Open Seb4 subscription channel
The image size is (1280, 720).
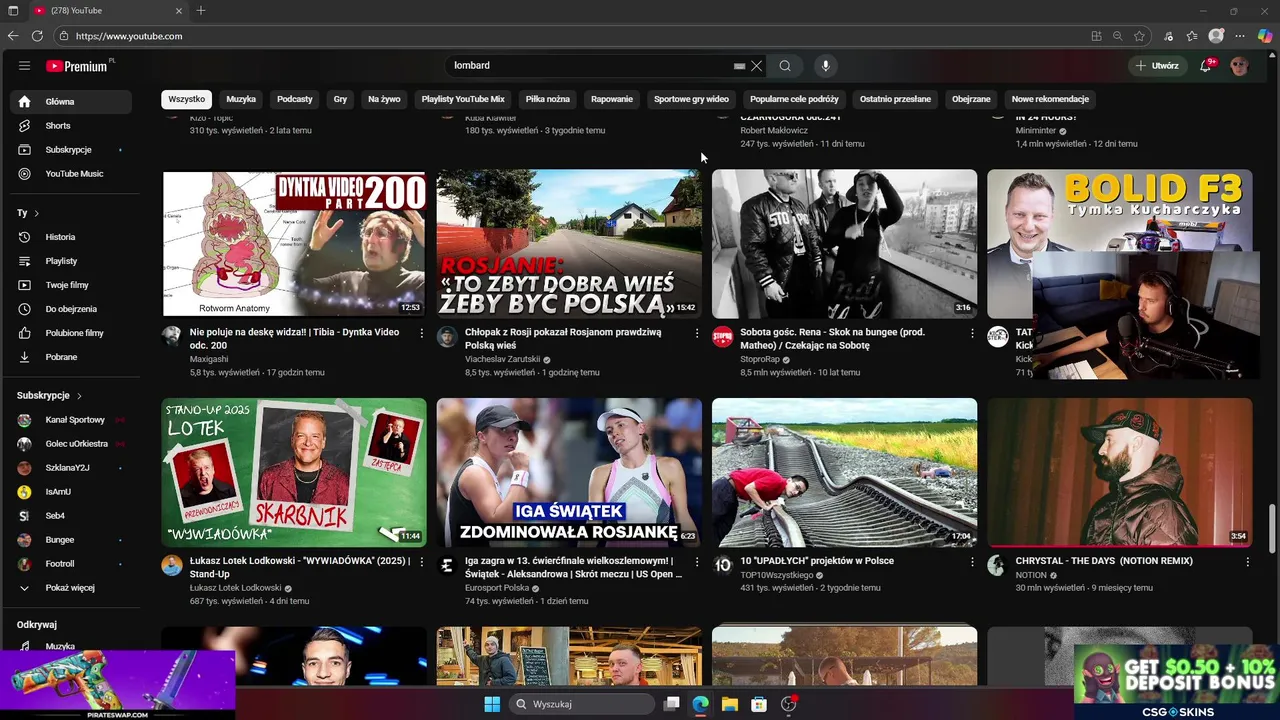(x=70, y=516)
